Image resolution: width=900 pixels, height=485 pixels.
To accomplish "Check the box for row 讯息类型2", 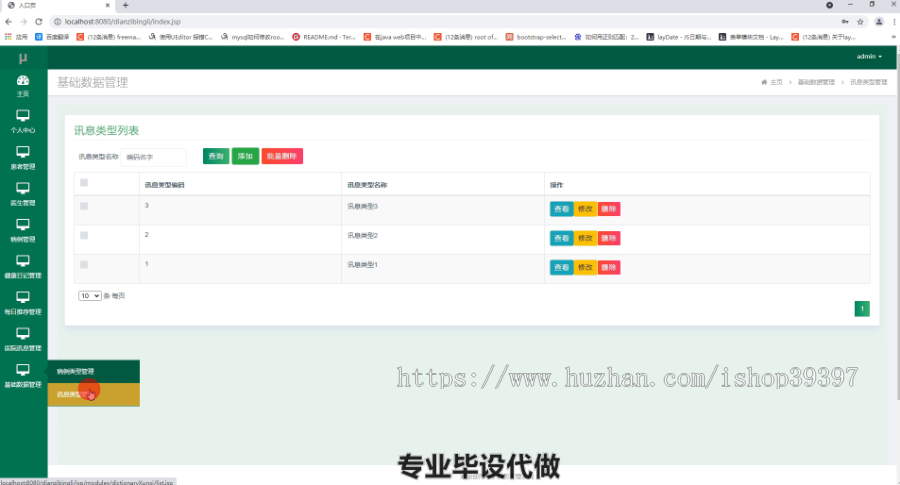I will [x=84, y=235].
